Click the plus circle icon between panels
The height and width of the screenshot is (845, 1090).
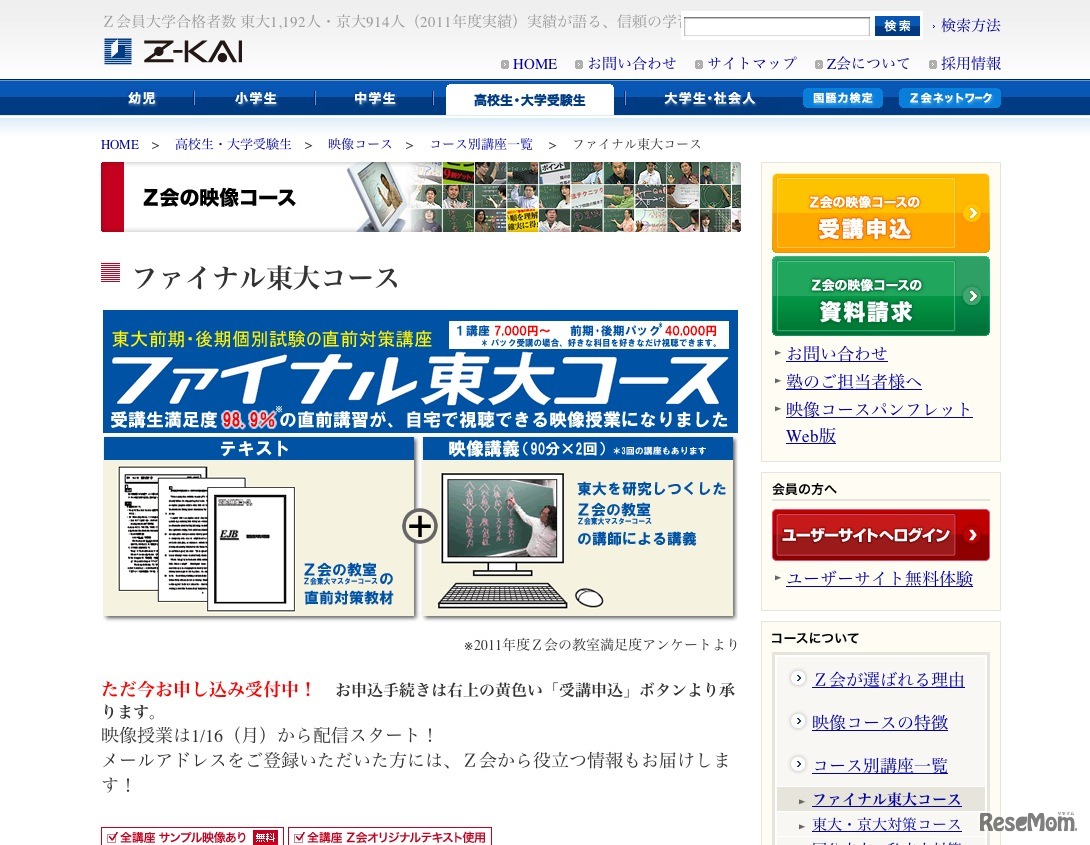point(419,526)
